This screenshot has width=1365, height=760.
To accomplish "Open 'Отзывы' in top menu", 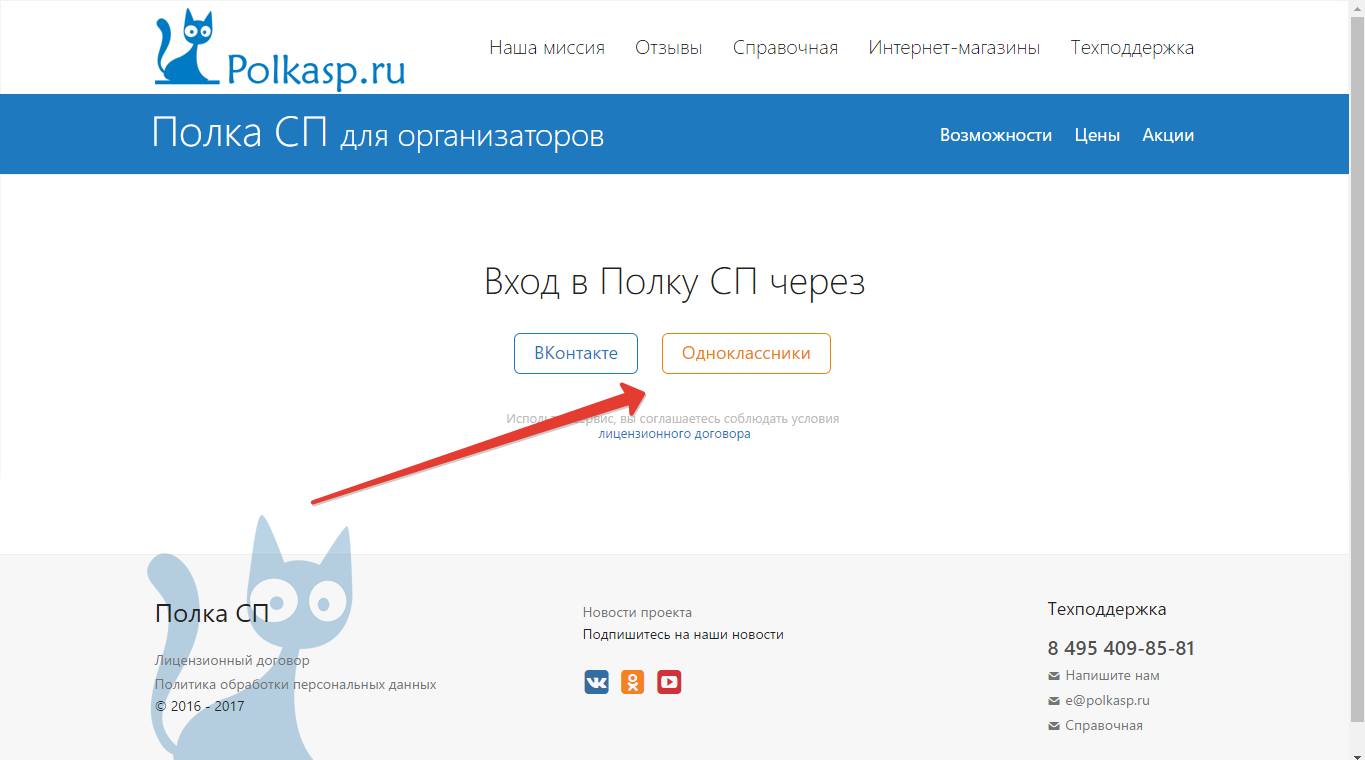I will 669,48.
